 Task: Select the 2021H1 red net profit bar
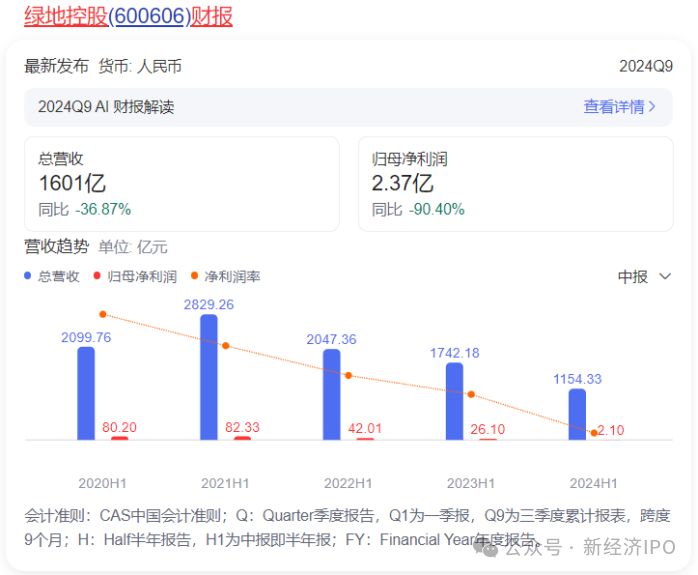[x=242, y=438]
